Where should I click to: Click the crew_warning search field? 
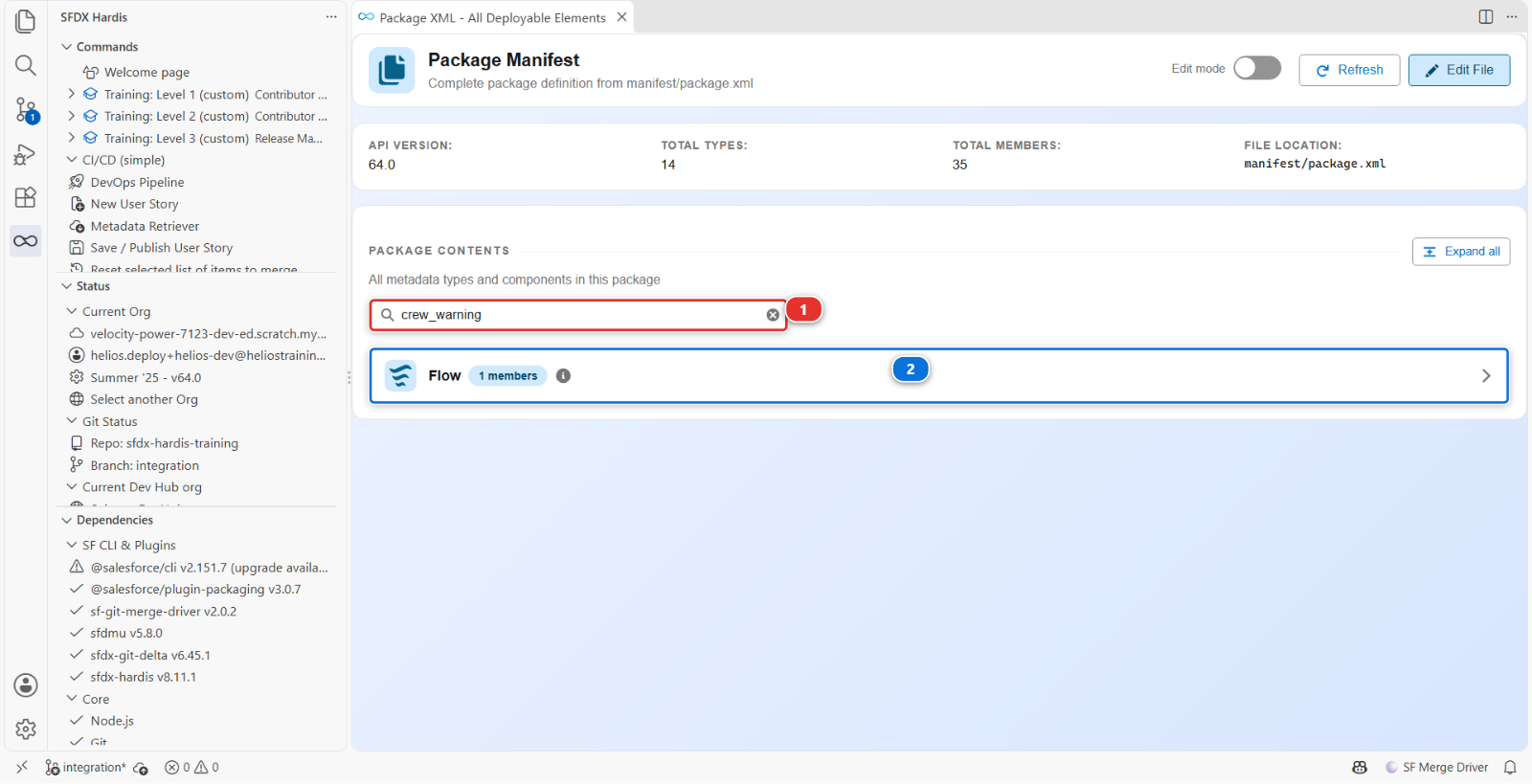coord(578,315)
